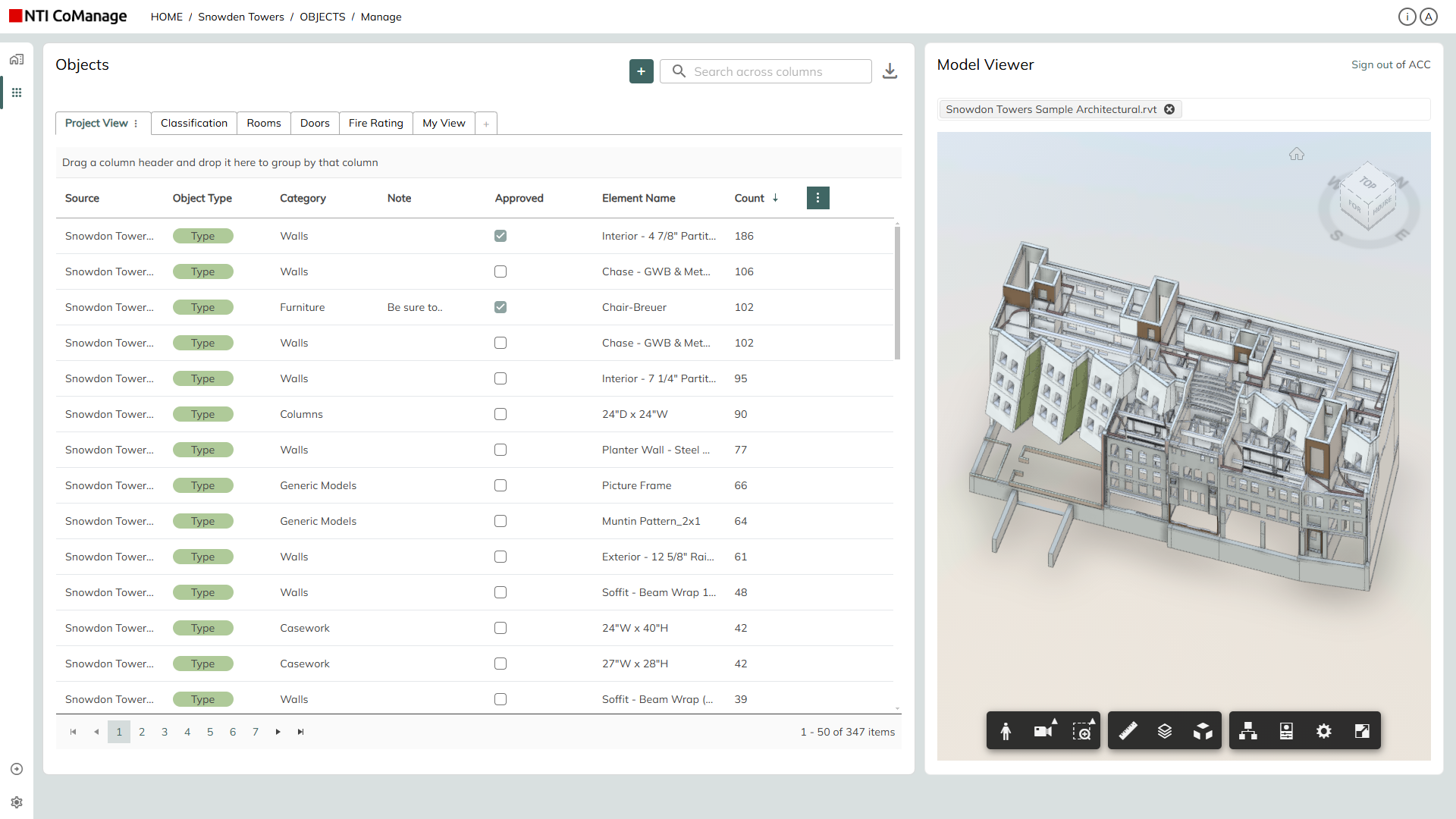Select the measure ruler tool
Image resolution: width=1456 pixels, height=819 pixels.
[1128, 731]
